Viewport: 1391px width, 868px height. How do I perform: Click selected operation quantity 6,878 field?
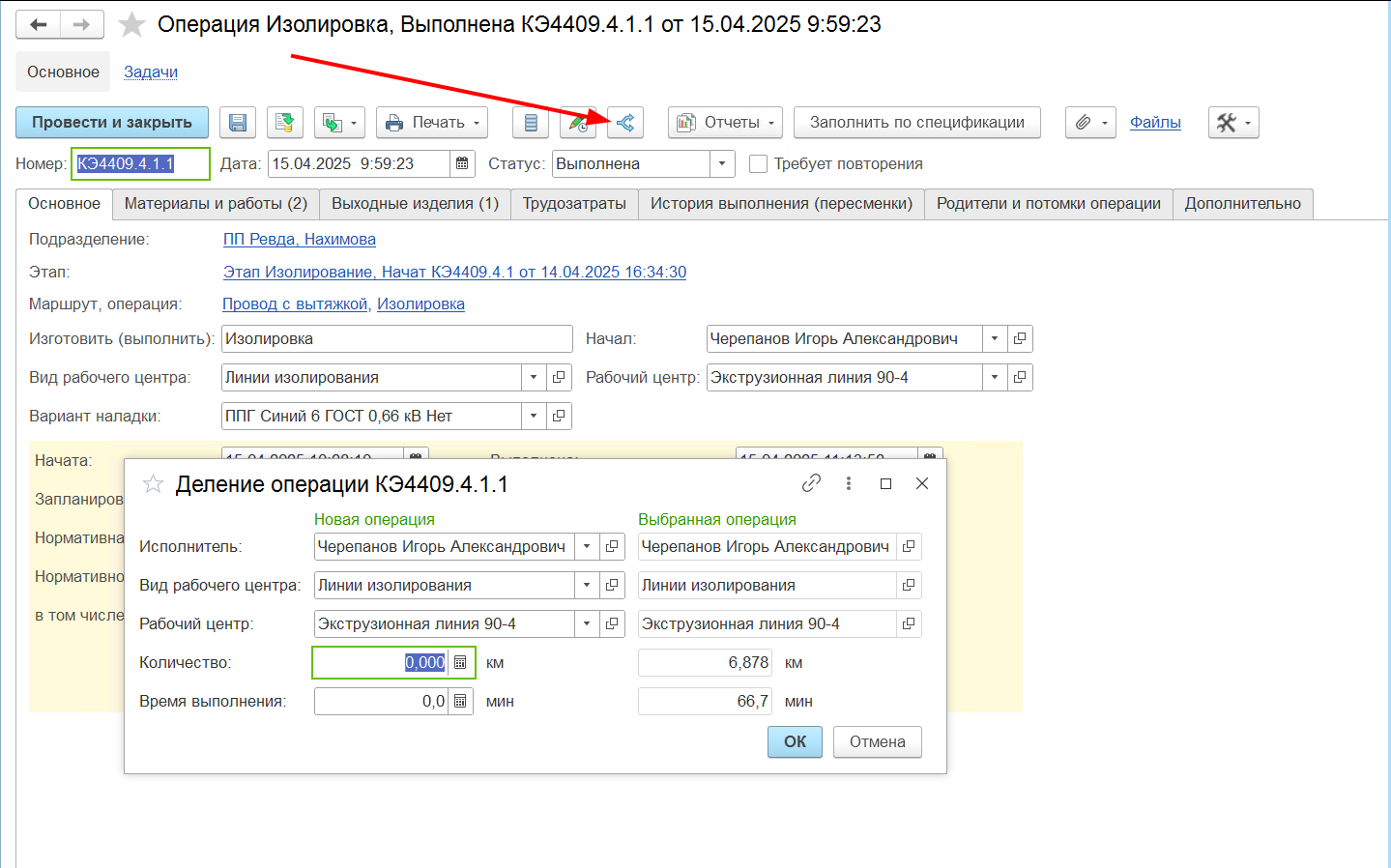coord(705,663)
